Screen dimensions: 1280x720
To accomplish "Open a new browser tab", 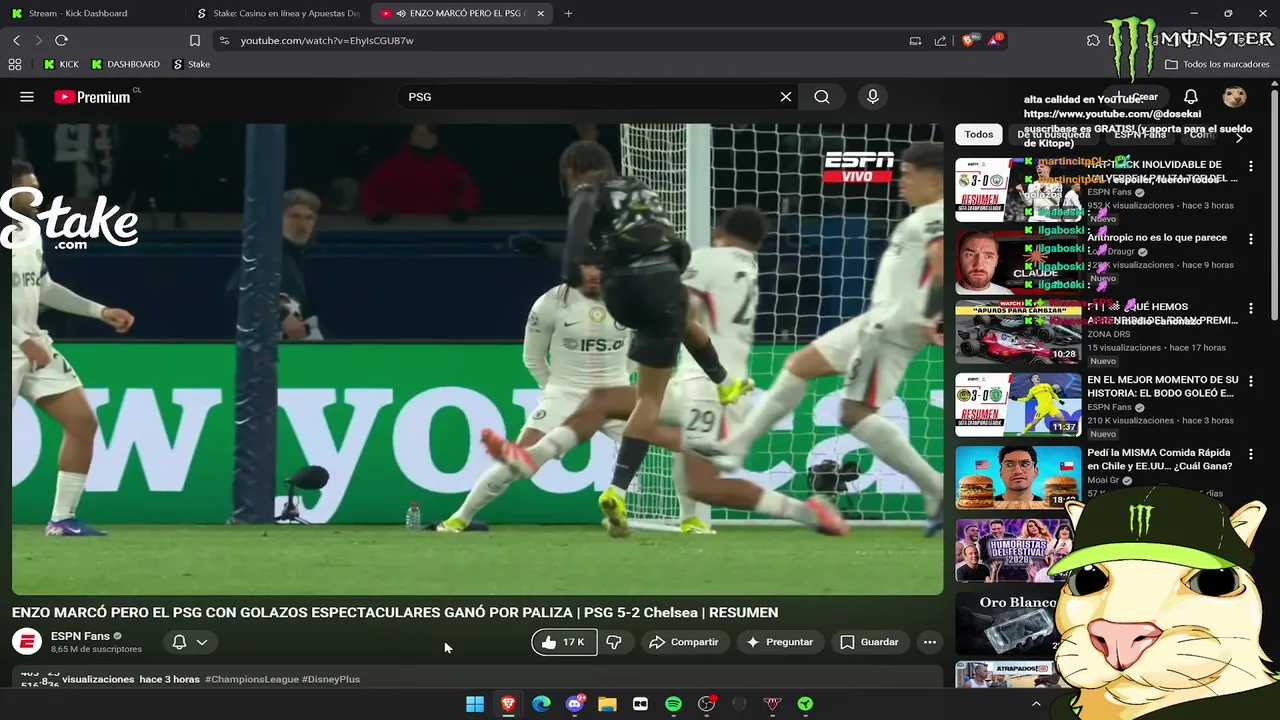I will pos(568,13).
